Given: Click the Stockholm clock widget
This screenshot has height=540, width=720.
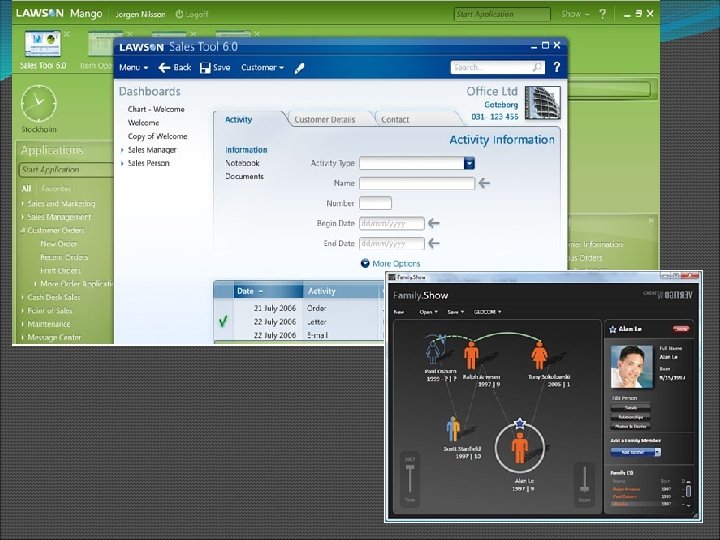Looking at the screenshot, I should 39,104.
